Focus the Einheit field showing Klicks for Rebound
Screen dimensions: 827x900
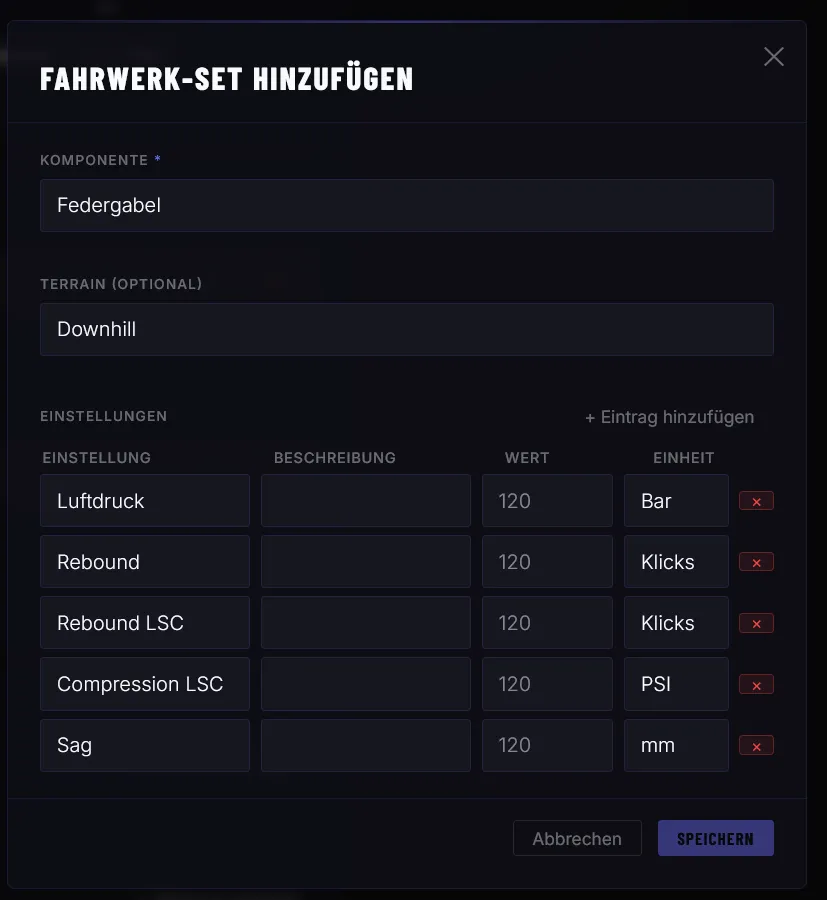[676, 561]
